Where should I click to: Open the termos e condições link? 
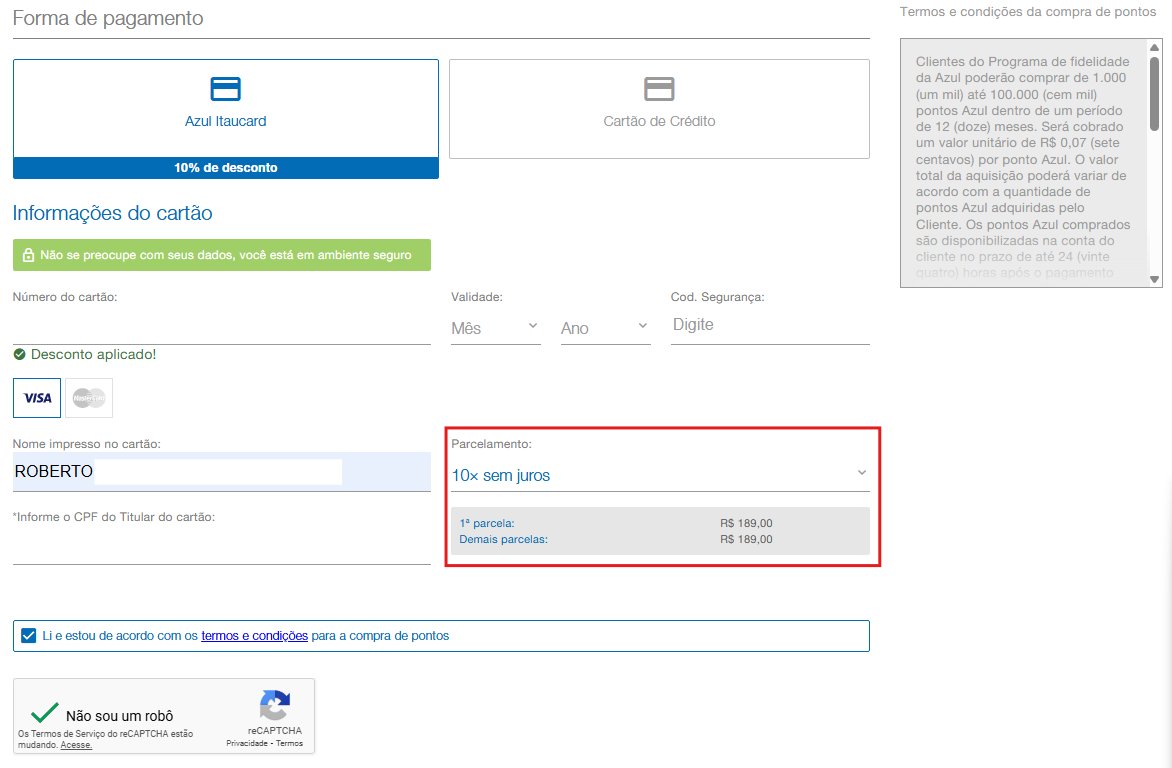[x=254, y=636]
